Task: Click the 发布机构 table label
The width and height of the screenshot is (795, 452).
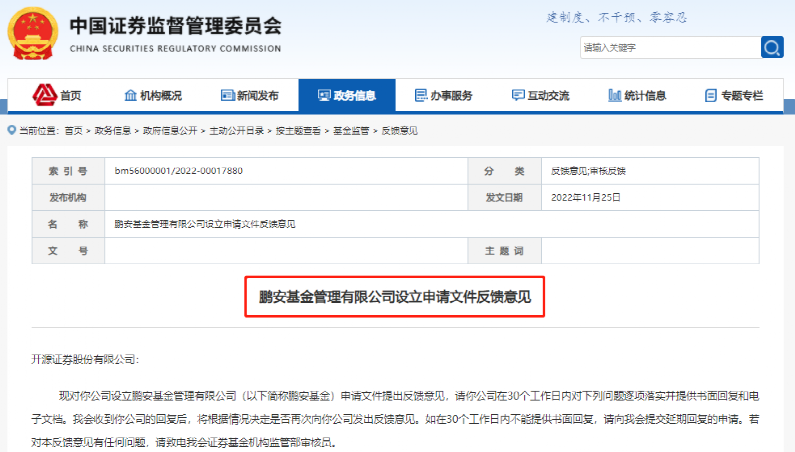Action: (x=68, y=197)
